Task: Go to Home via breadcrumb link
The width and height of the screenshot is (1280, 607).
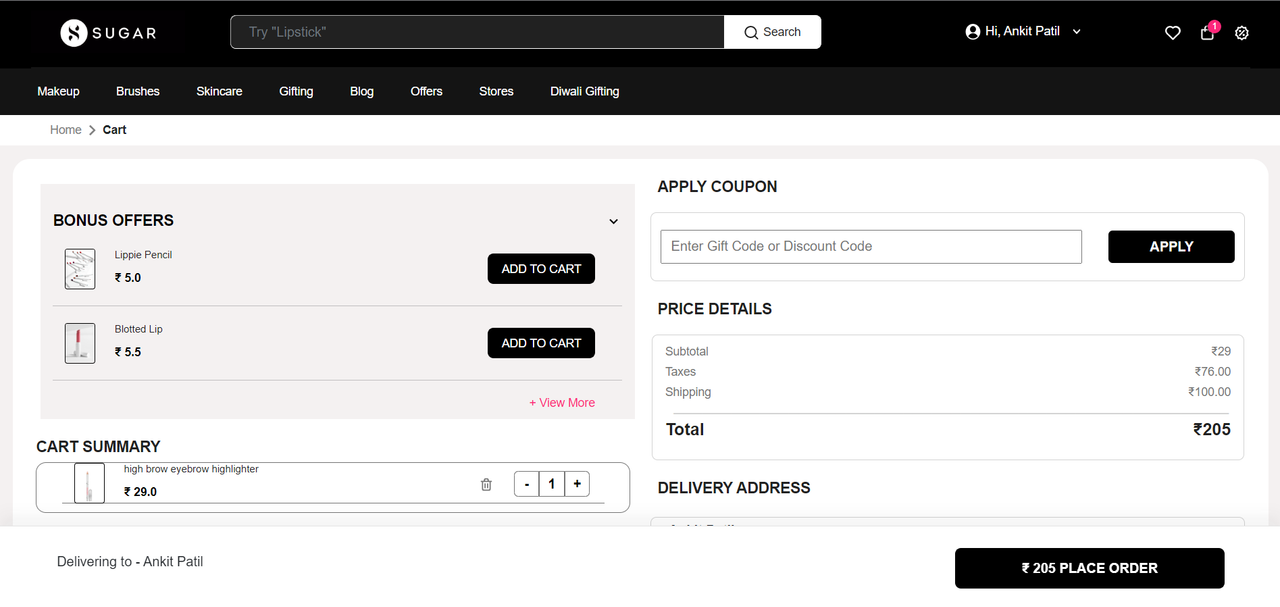Action: pyautogui.click(x=66, y=130)
